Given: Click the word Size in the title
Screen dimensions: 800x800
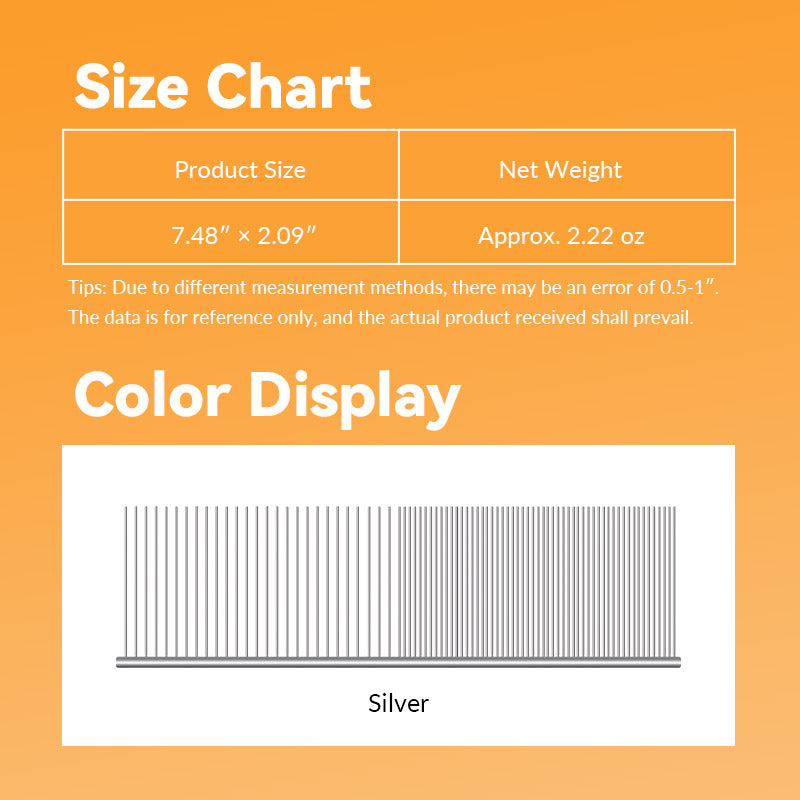Looking at the screenshot, I should click(132, 86).
